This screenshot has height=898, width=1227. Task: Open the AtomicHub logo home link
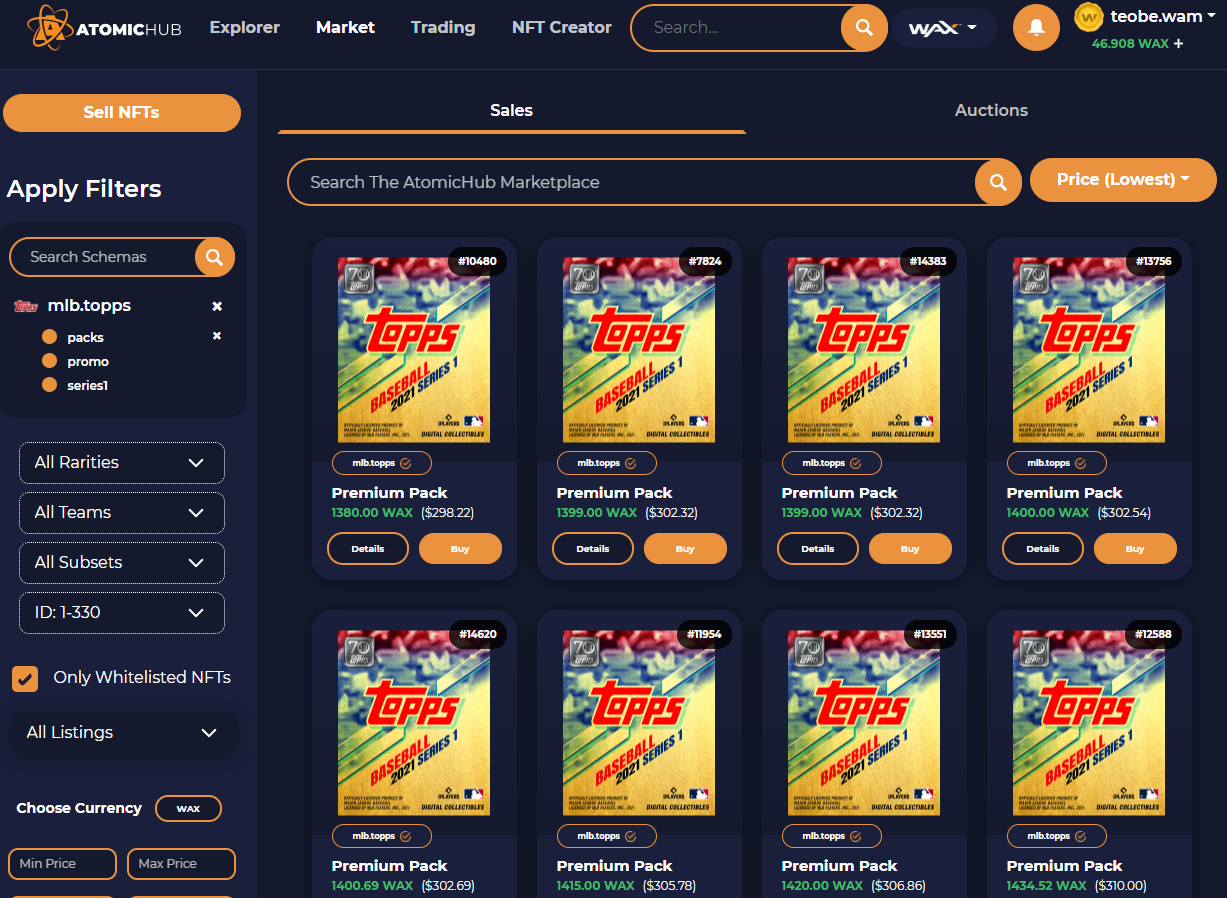[105, 28]
